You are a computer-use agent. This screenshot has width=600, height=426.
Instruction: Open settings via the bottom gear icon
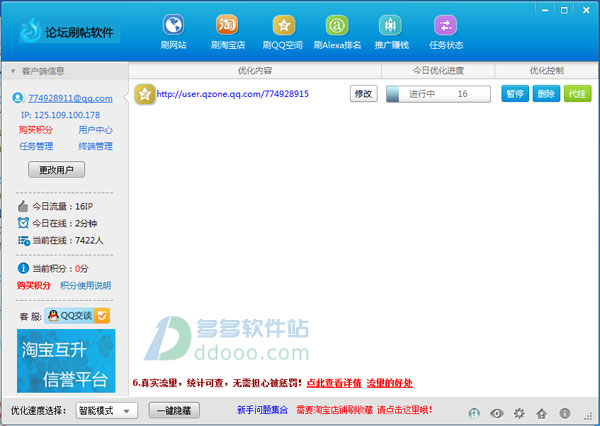click(519, 413)
